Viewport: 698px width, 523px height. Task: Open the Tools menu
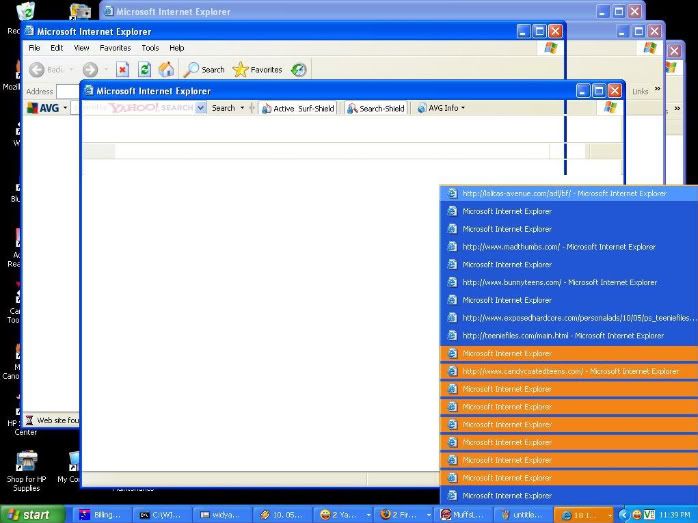click(150, 48)
